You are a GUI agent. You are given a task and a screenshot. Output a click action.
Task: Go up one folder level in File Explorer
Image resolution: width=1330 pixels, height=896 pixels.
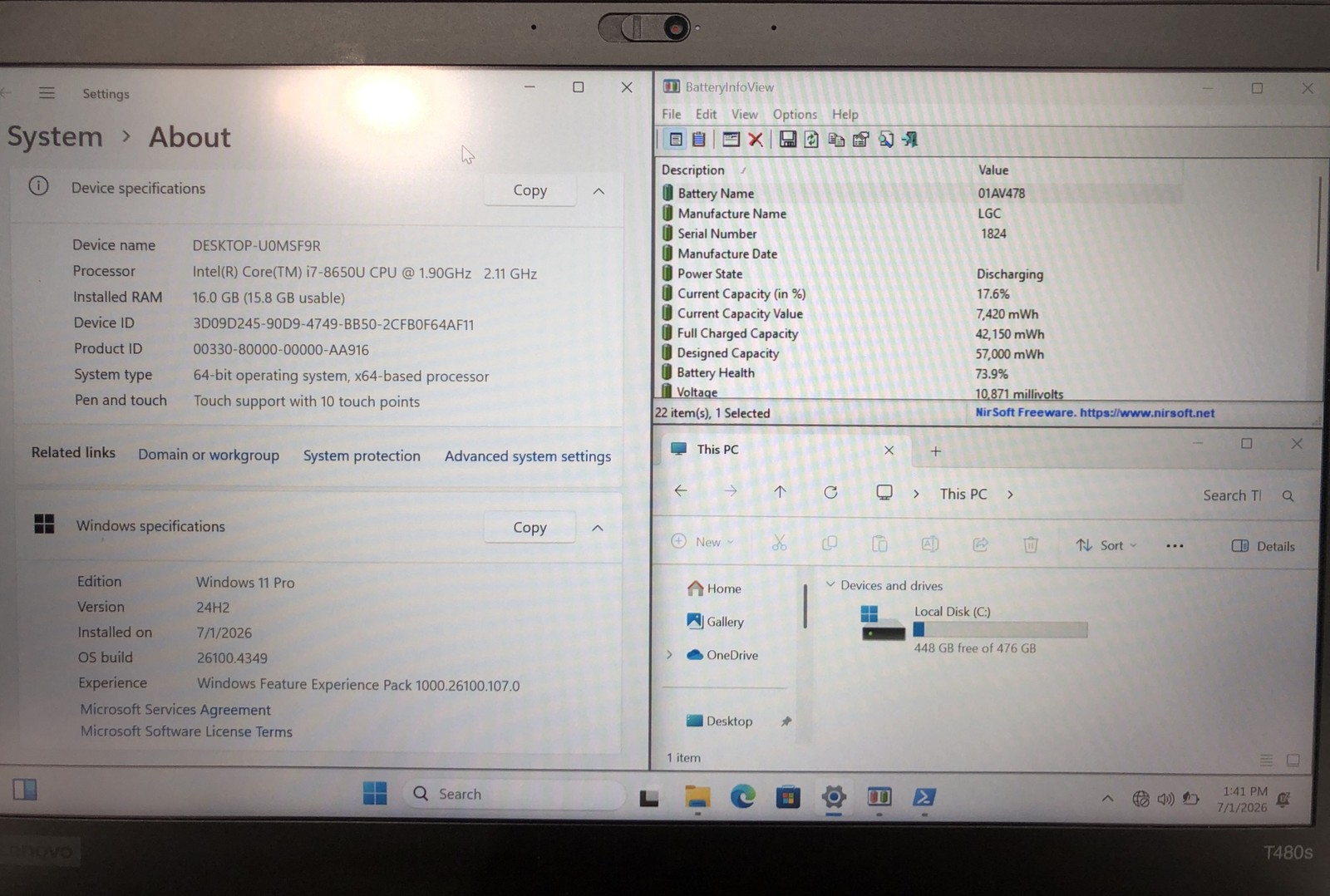[x=780, y=492]
